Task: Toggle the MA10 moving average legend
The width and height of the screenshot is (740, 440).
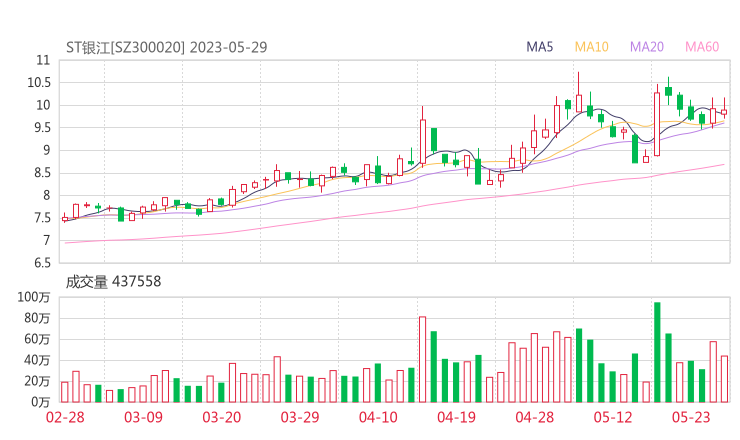Action: click(592, 47)
